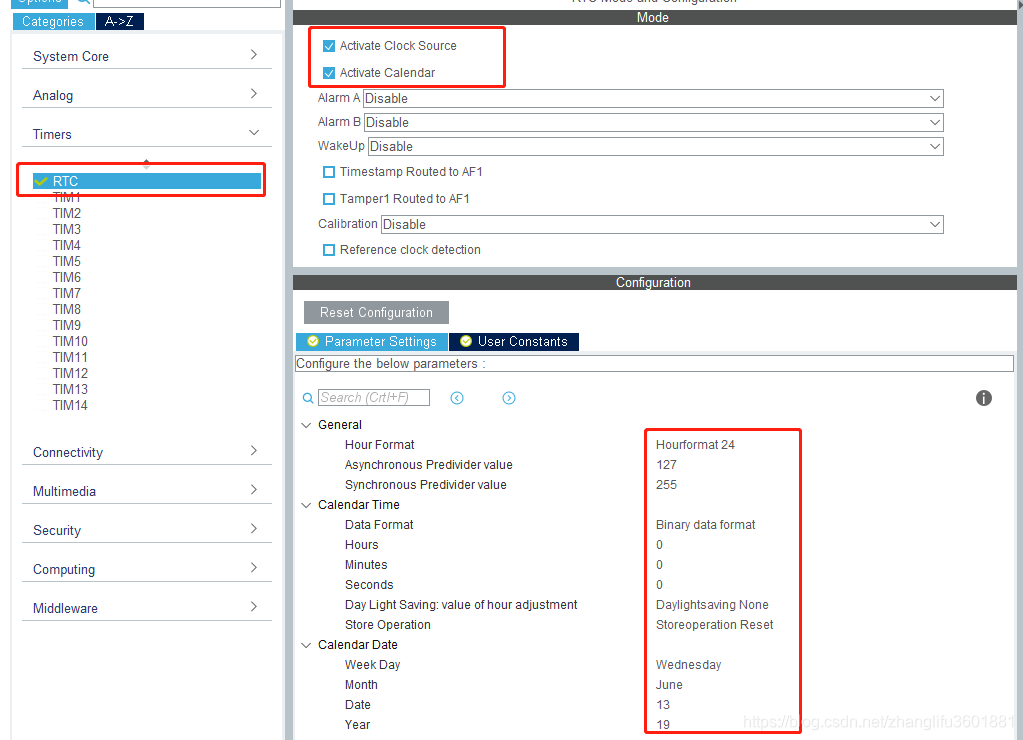Click the Daylightsaving None value
1023x740 pixels.
click(712, 605)
